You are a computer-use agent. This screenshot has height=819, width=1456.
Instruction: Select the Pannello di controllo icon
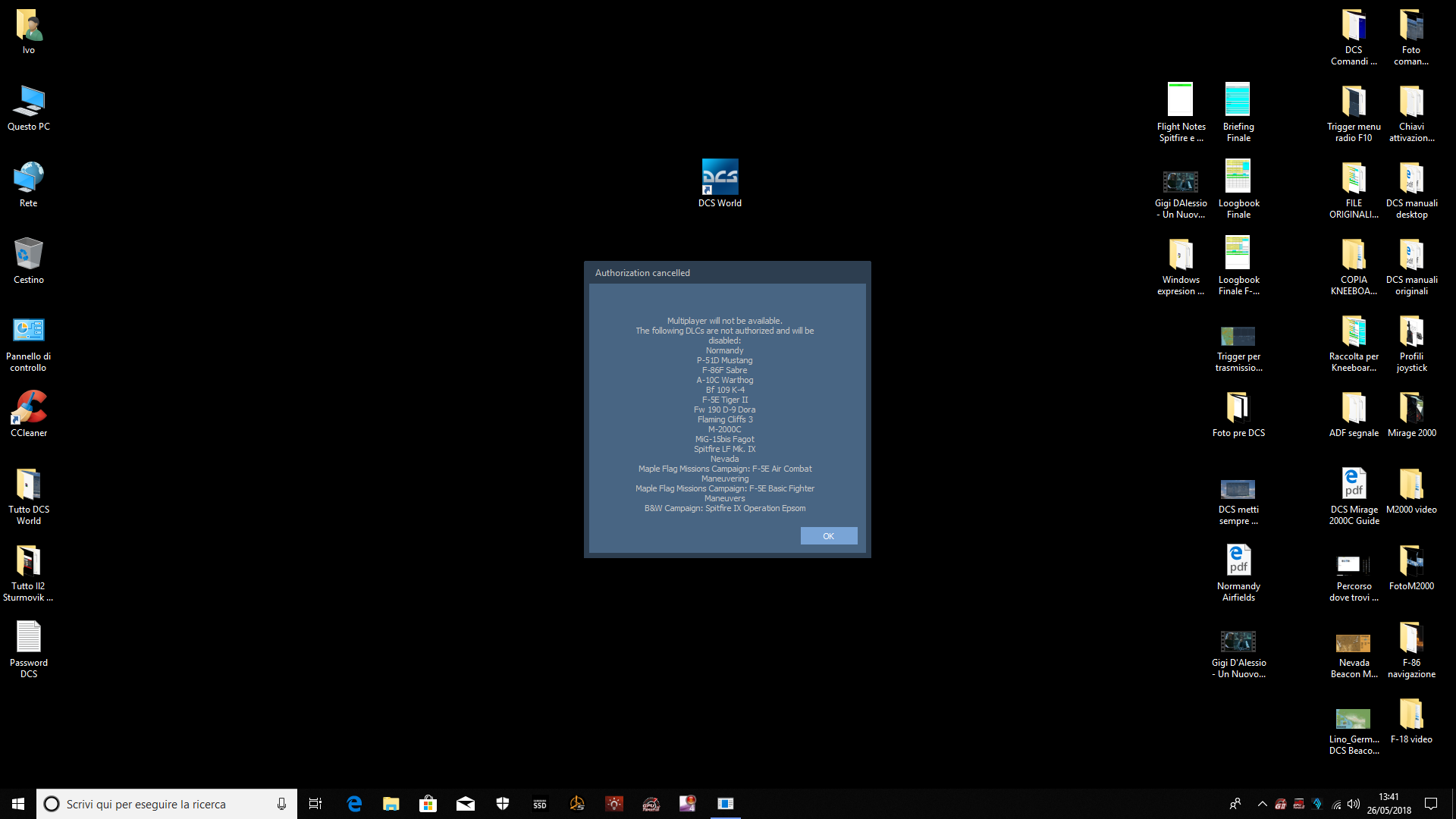(x=29, y=344)
